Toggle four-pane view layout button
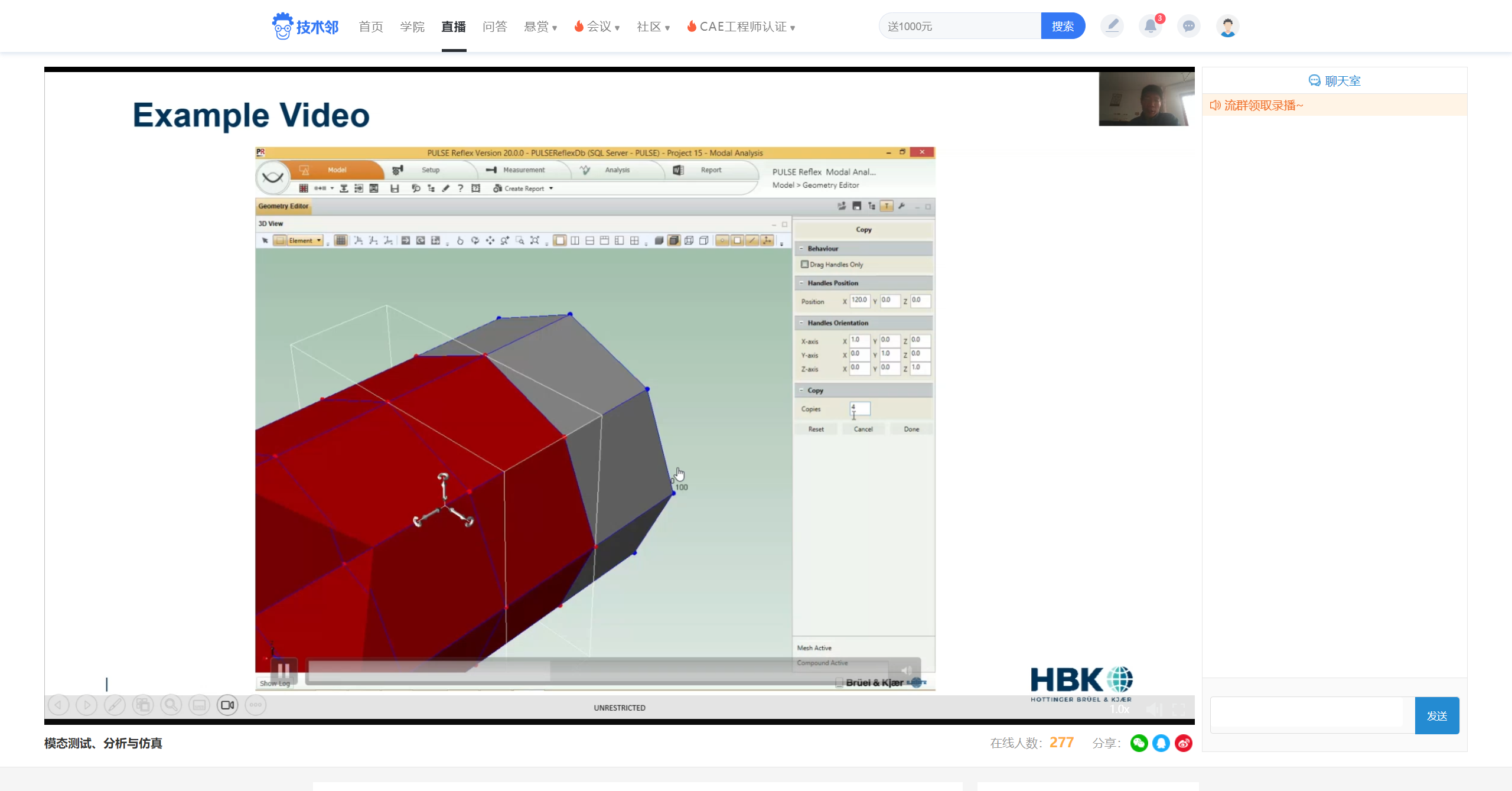Screen dimensions: 1512x791 coord(634,240)
